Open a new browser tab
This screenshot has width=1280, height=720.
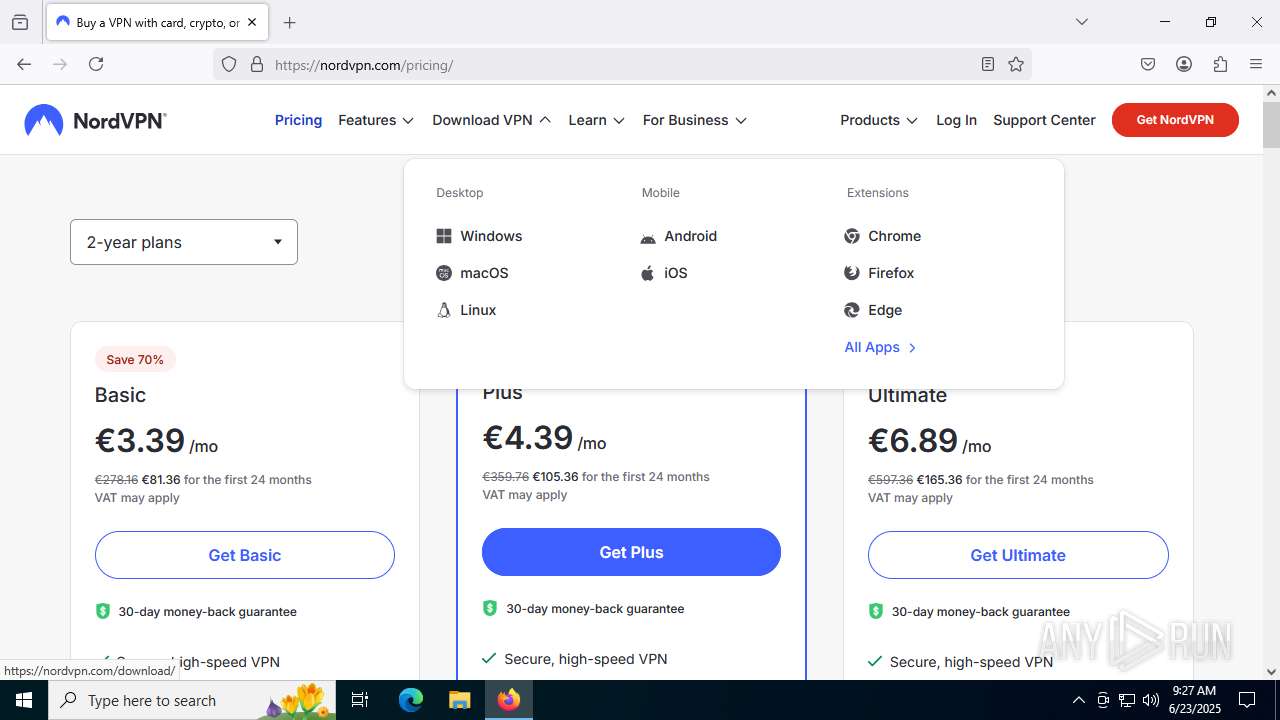[290, 22]
